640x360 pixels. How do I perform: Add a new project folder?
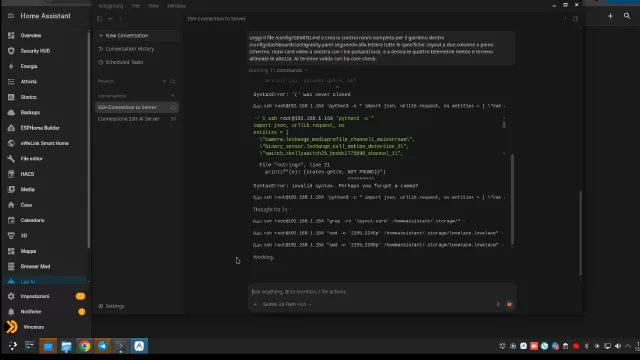point(173,81)
